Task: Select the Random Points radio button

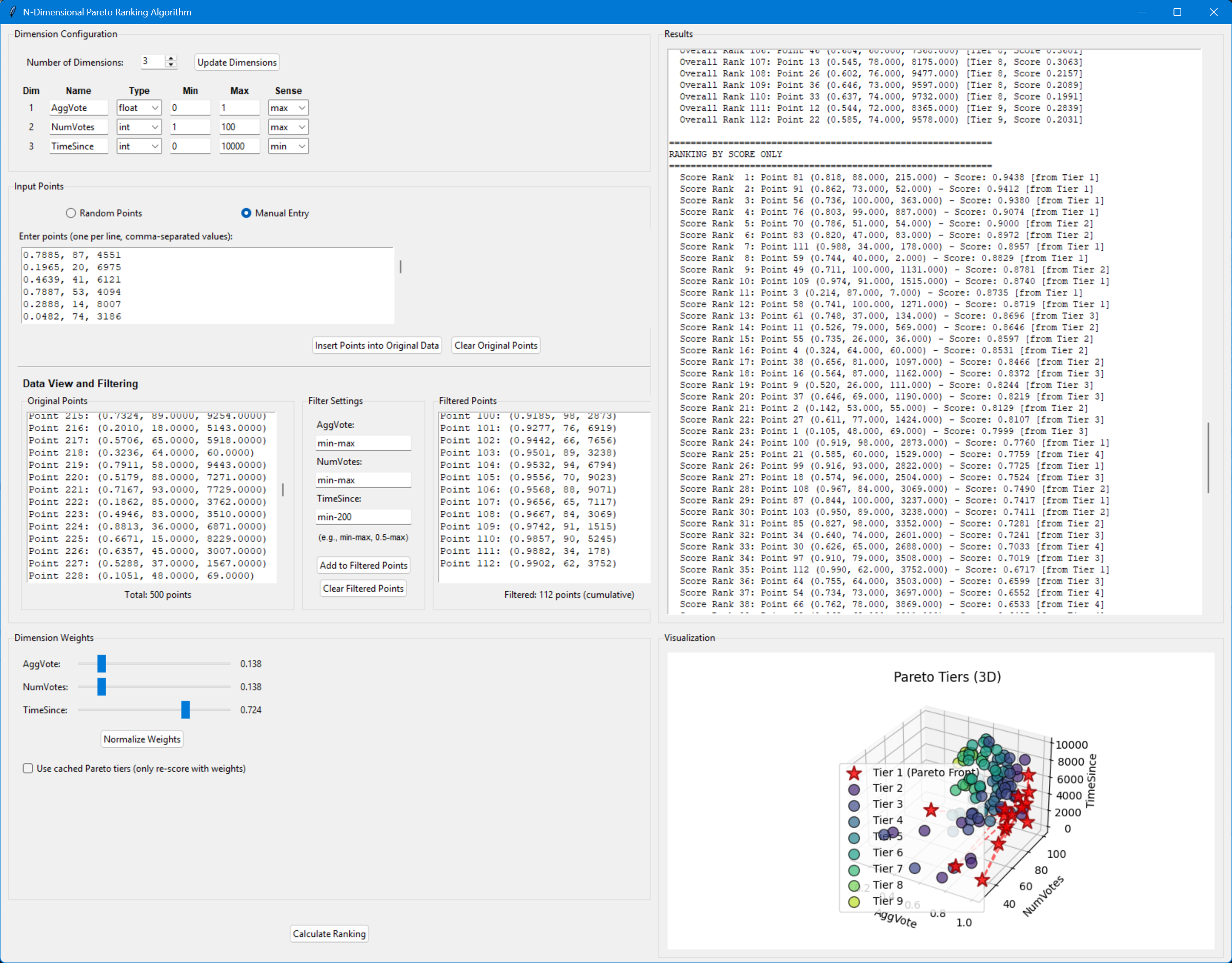Action: point(70,213)
